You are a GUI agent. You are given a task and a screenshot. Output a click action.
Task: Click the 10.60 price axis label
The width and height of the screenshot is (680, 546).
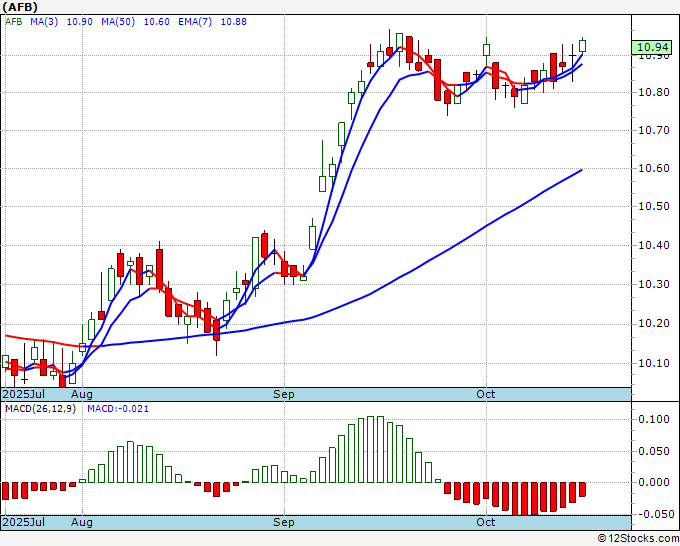tap(654, 168)
